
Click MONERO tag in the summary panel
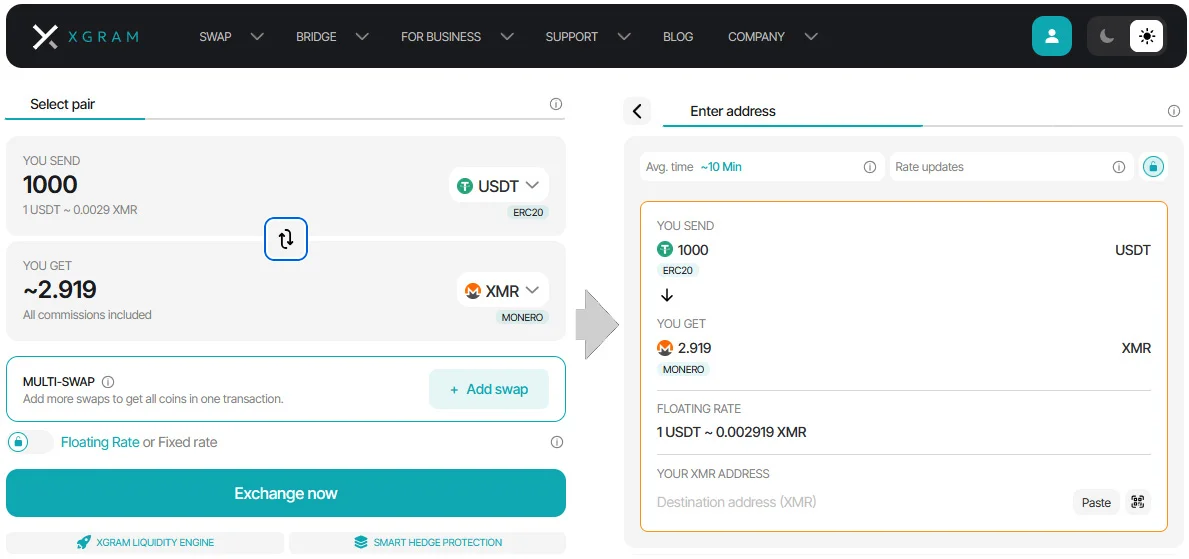[683, 369]
